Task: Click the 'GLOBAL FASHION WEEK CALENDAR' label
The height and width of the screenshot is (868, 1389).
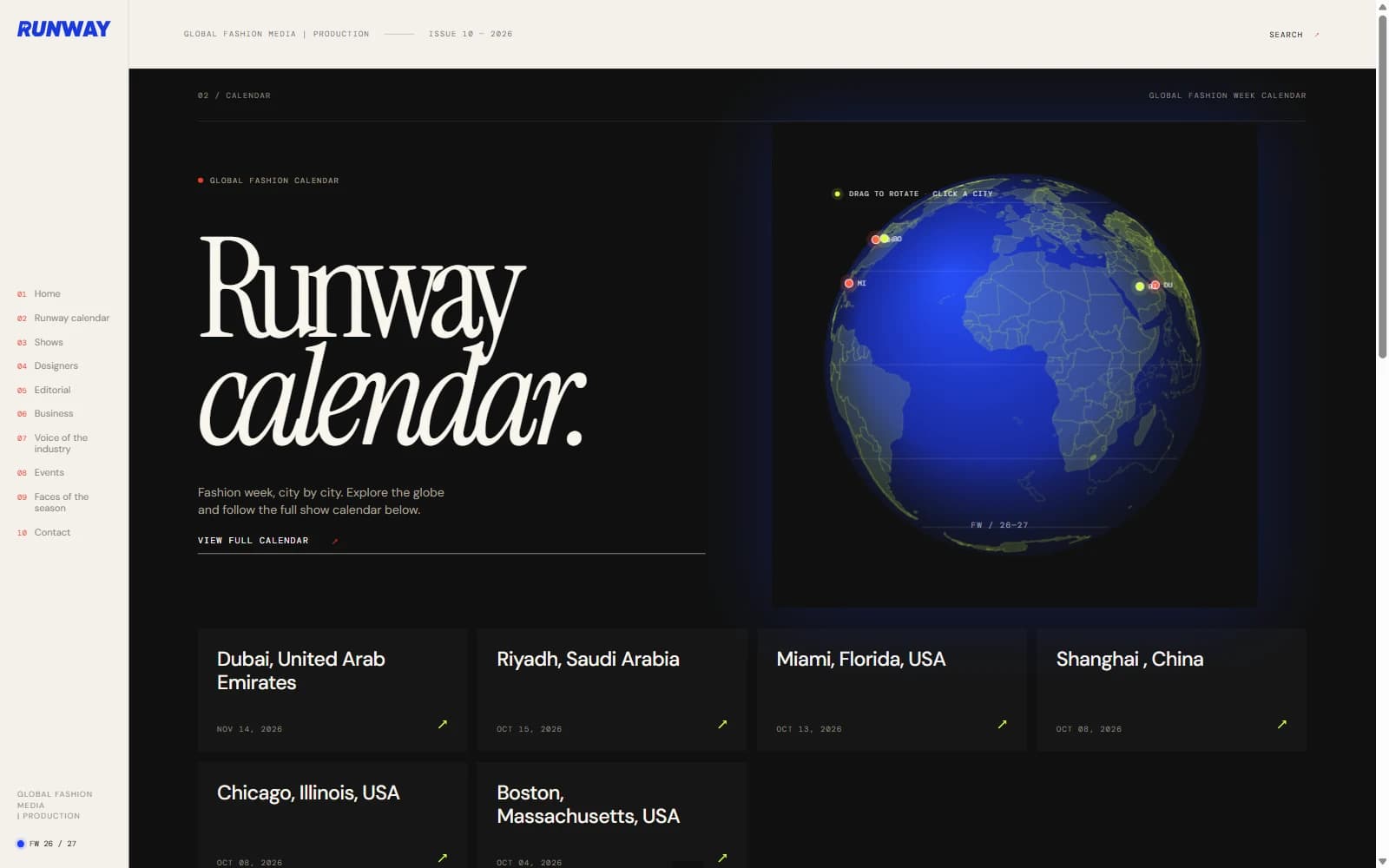Action: point(1228,95)
